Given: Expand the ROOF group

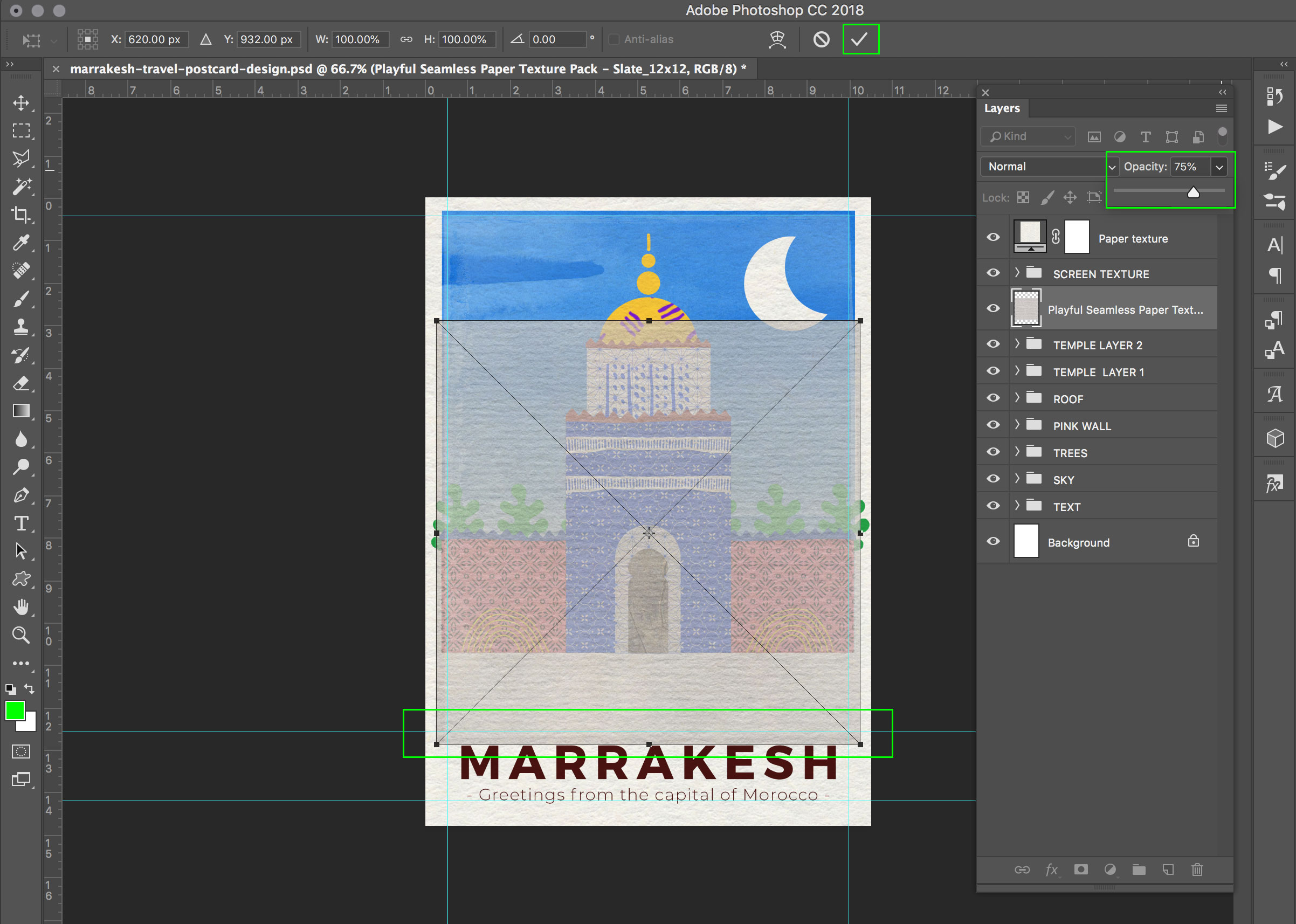Looking at the screenshot, I should coord(1017,398).
